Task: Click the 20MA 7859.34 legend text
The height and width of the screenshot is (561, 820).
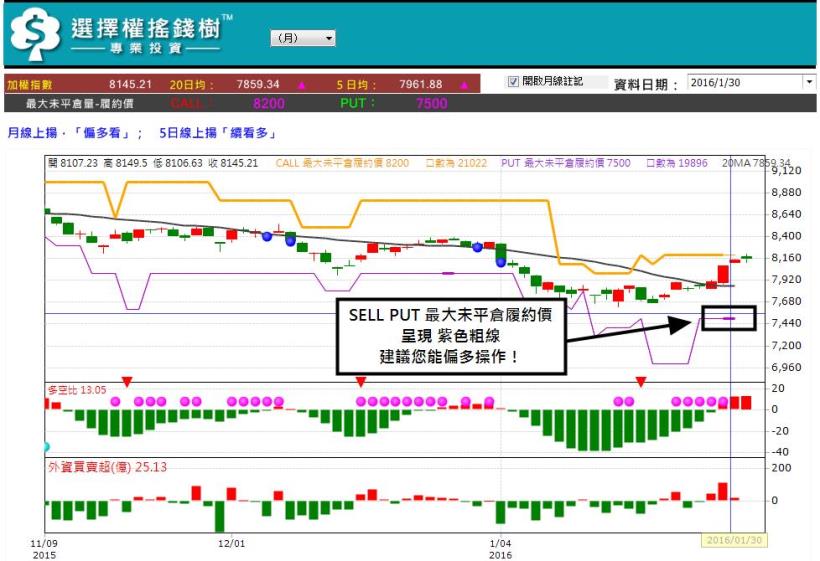Action: tap(756, 163)
